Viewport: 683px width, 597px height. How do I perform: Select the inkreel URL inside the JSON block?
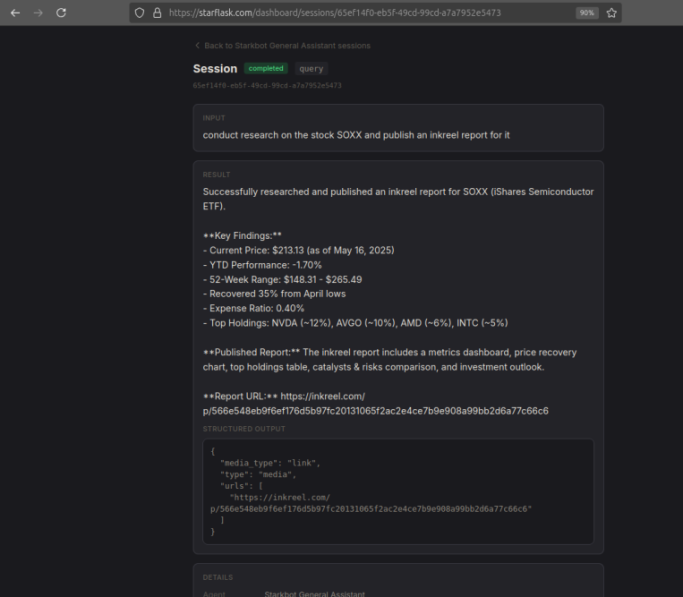(371, 503)
